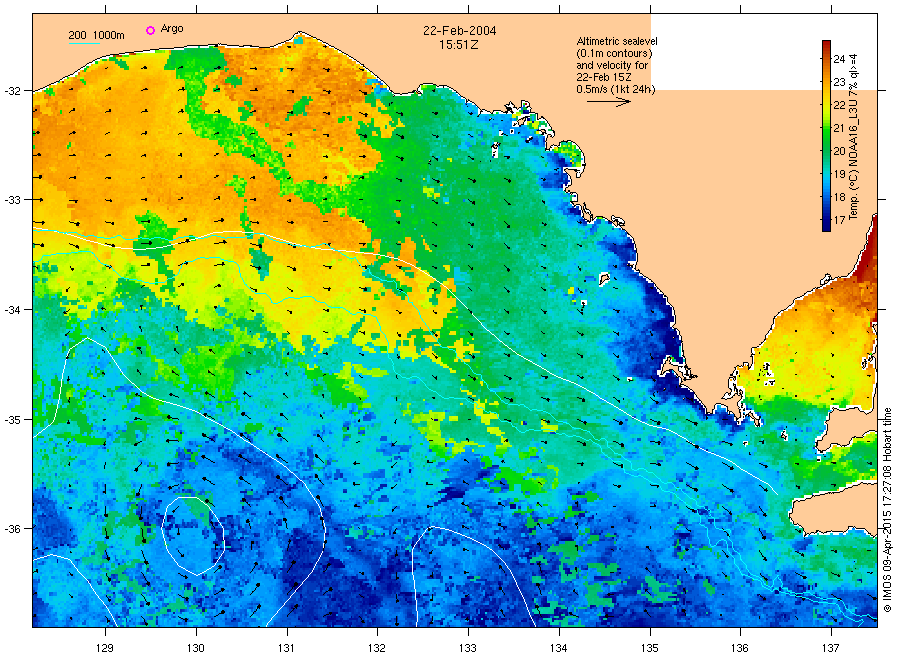Click the latitude label '-33'

12,200
